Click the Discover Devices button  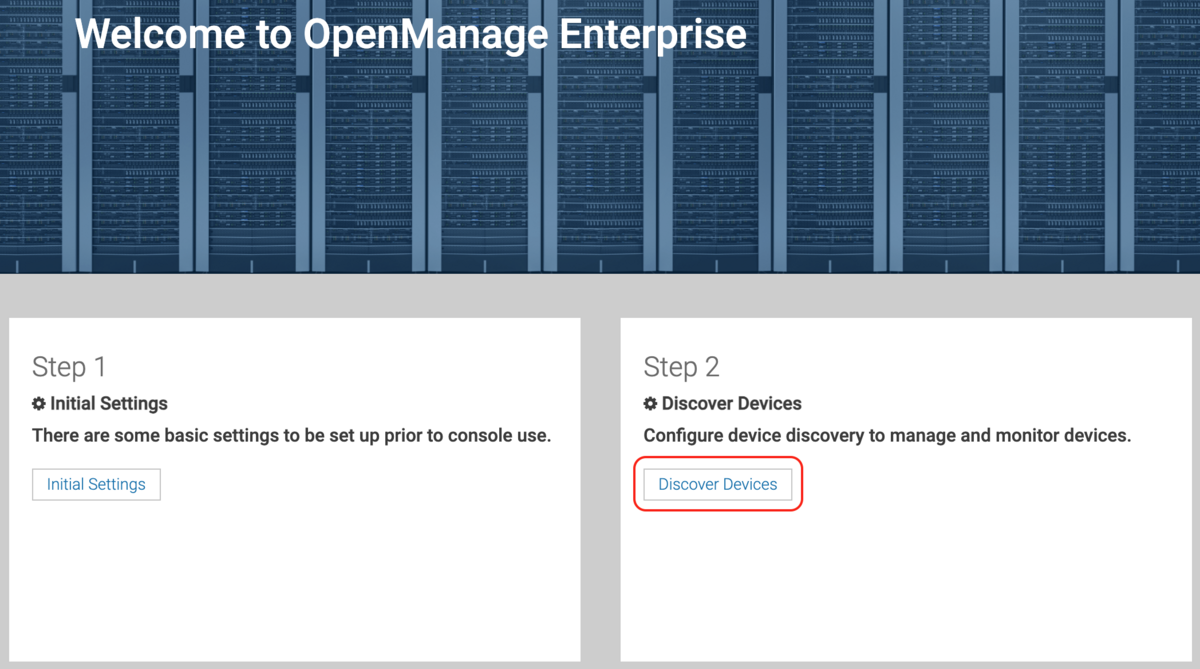click(718, 484)
